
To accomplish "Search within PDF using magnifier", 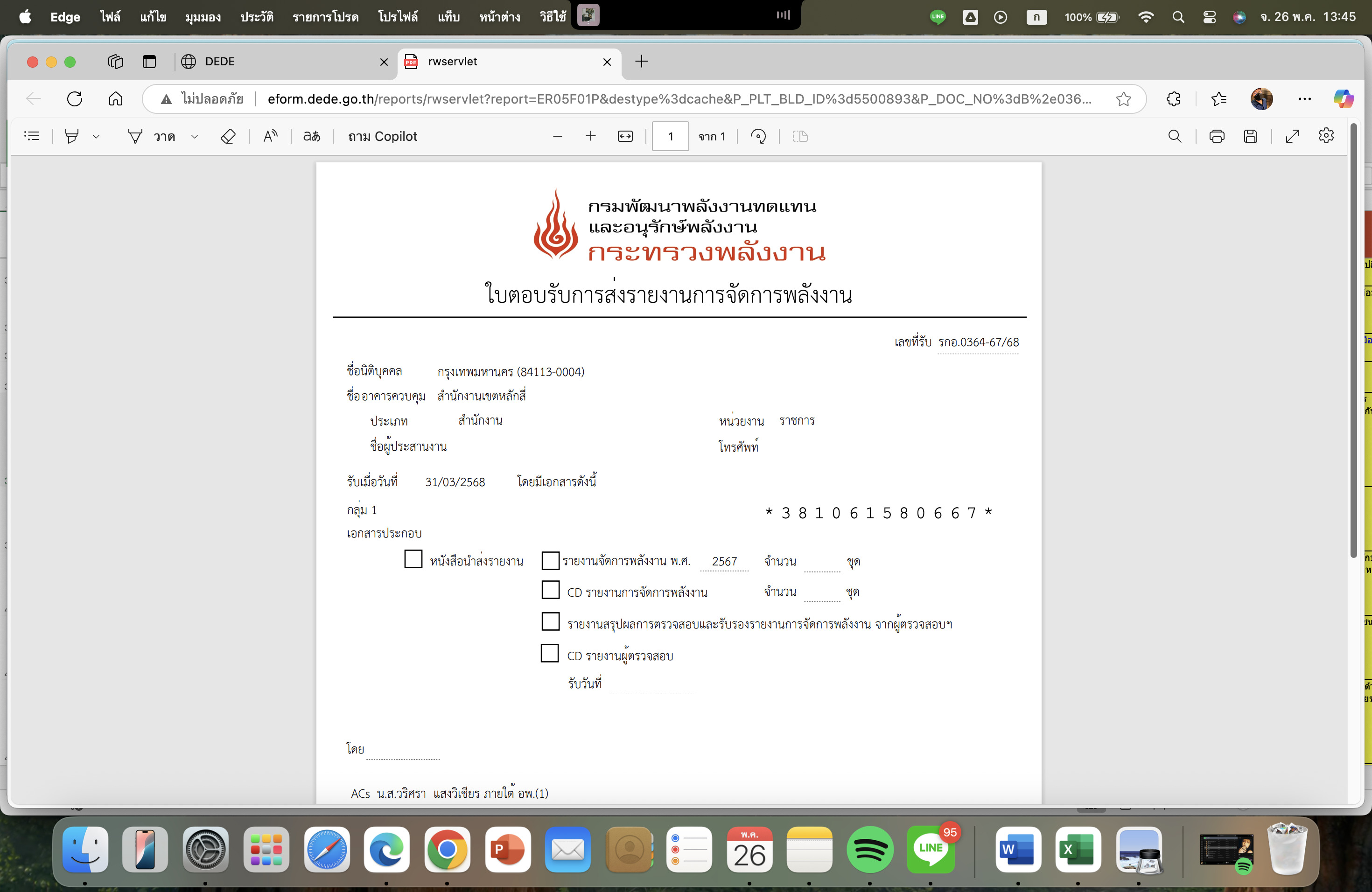I will [x=1174, y=136].
